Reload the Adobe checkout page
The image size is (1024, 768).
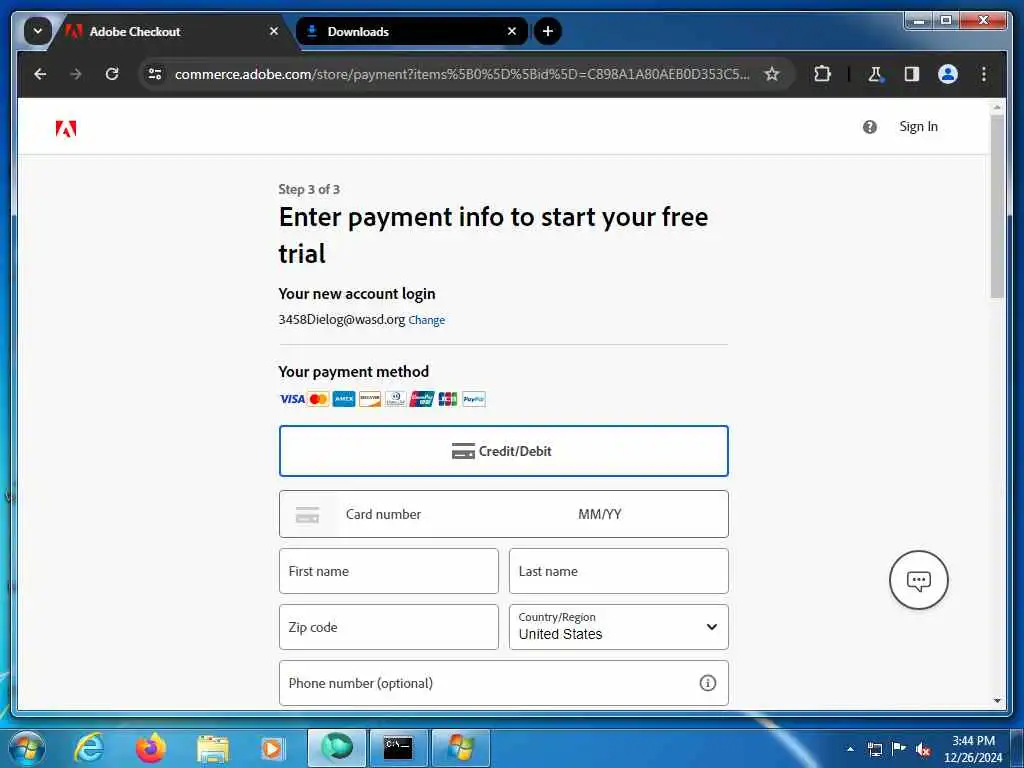pos(112,74)
